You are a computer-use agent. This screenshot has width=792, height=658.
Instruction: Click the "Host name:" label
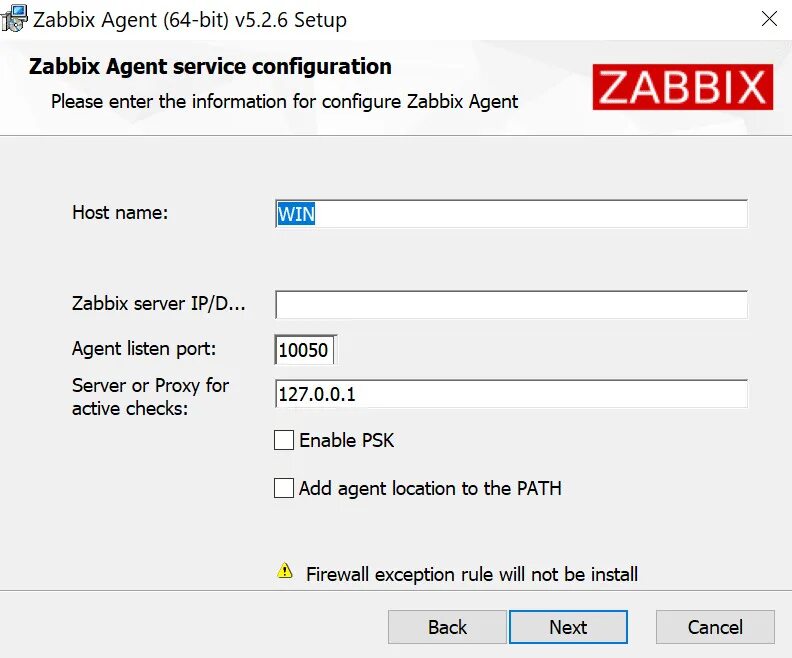[120, 212]
